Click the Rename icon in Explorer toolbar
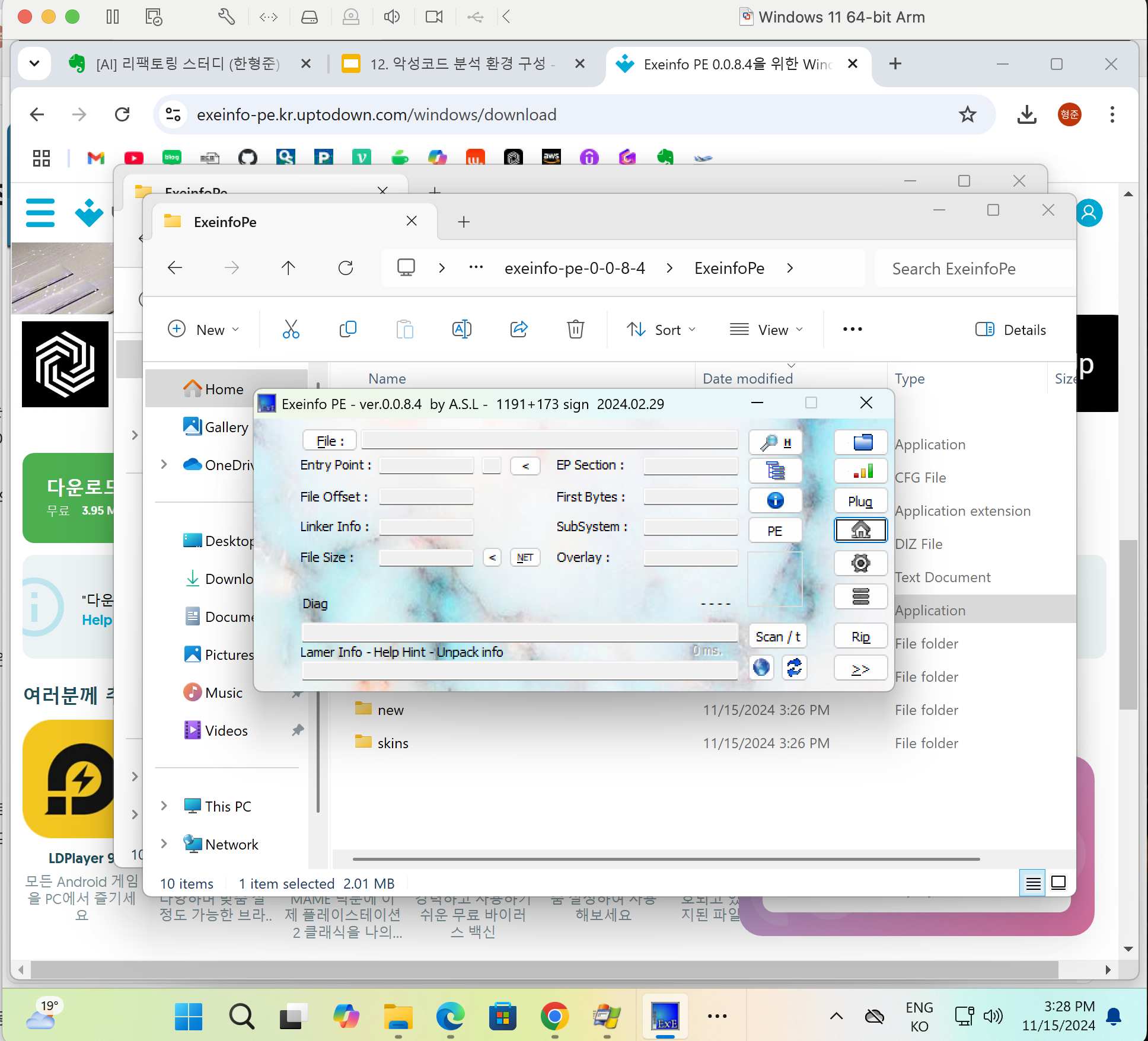Viewport: 1148px width, 1041px height. (x=462, y=329)
